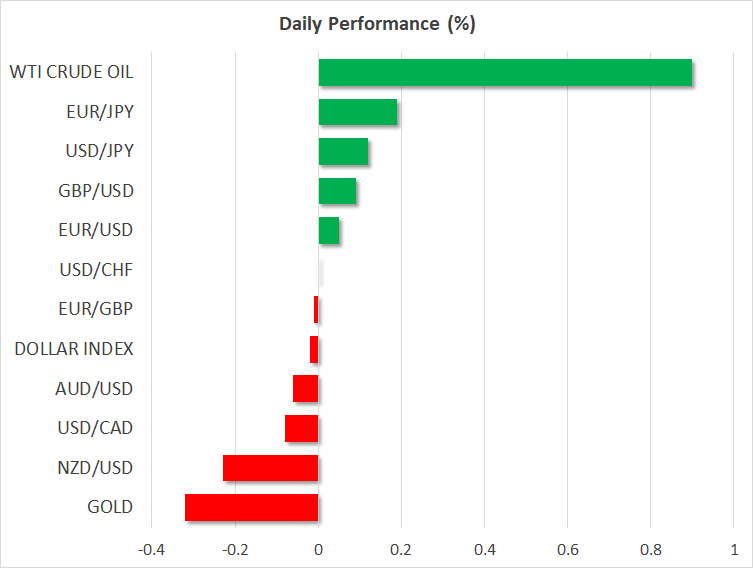The height and width of the screenshot is (568, 753).
Task: Click the -0.4 axis value
Action: (x=152, y=549)
